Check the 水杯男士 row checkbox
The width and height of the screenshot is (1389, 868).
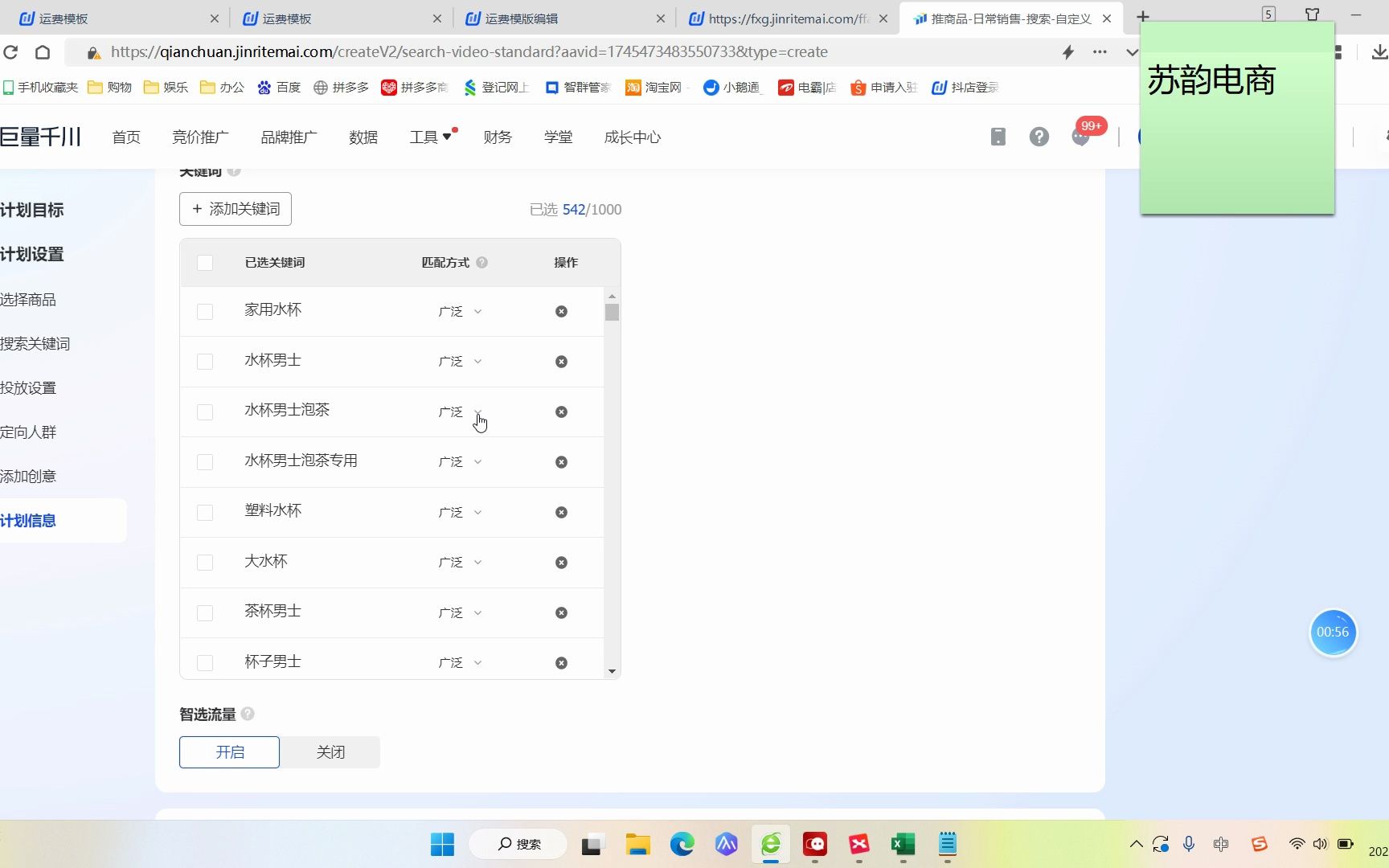click(x=205, y=362)
